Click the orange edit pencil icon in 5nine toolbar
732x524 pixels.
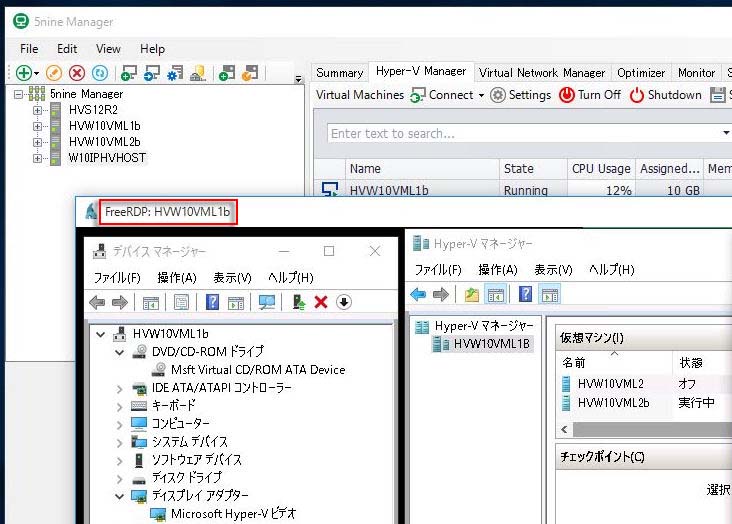click(54, 73)
